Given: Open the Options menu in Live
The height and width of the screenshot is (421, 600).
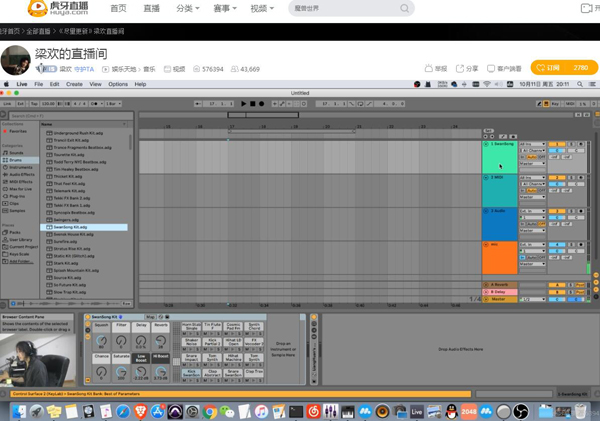Looking at the screenshot, I should [118, 84].
